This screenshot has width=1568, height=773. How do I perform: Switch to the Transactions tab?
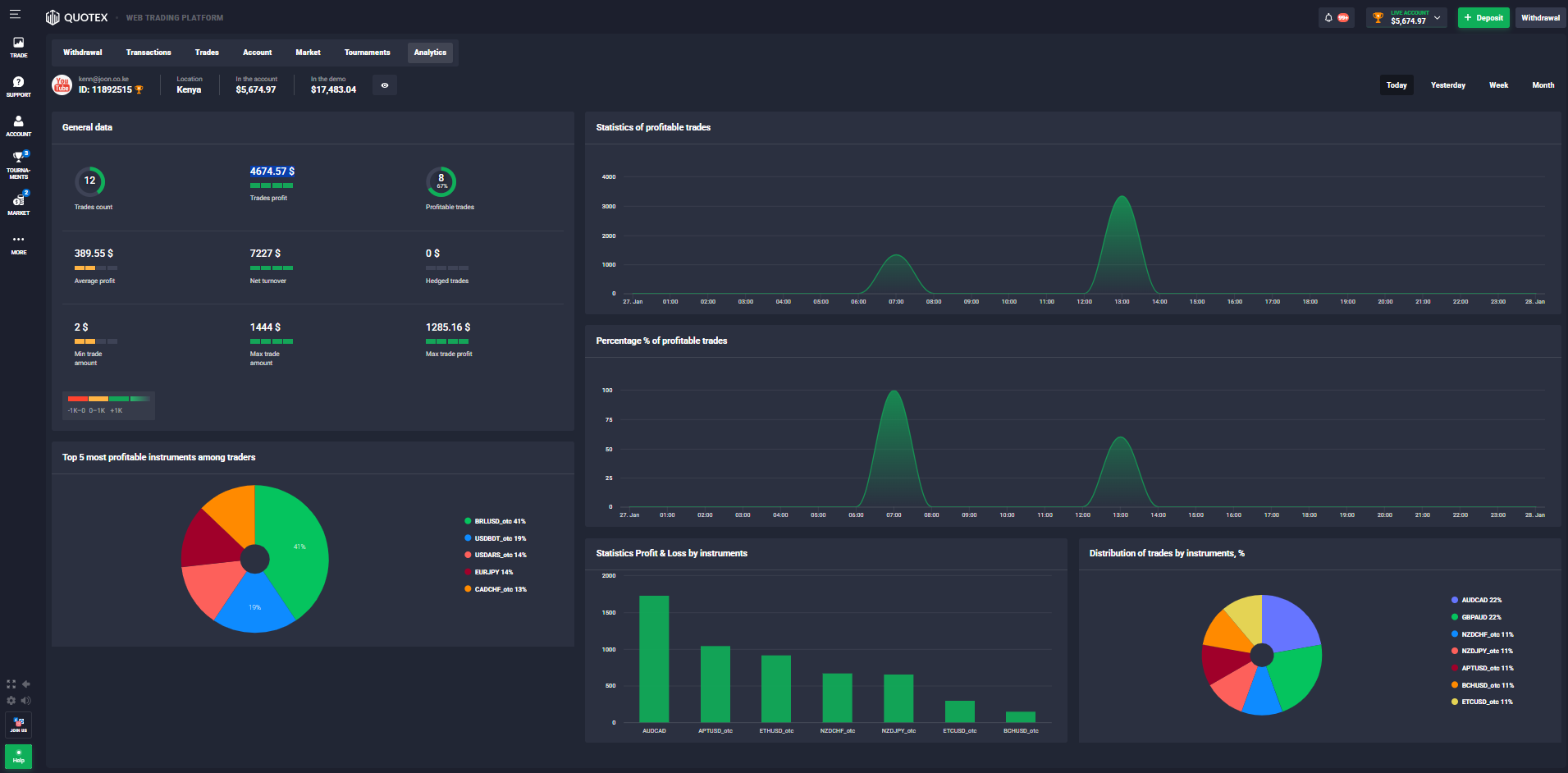(149, 53)
